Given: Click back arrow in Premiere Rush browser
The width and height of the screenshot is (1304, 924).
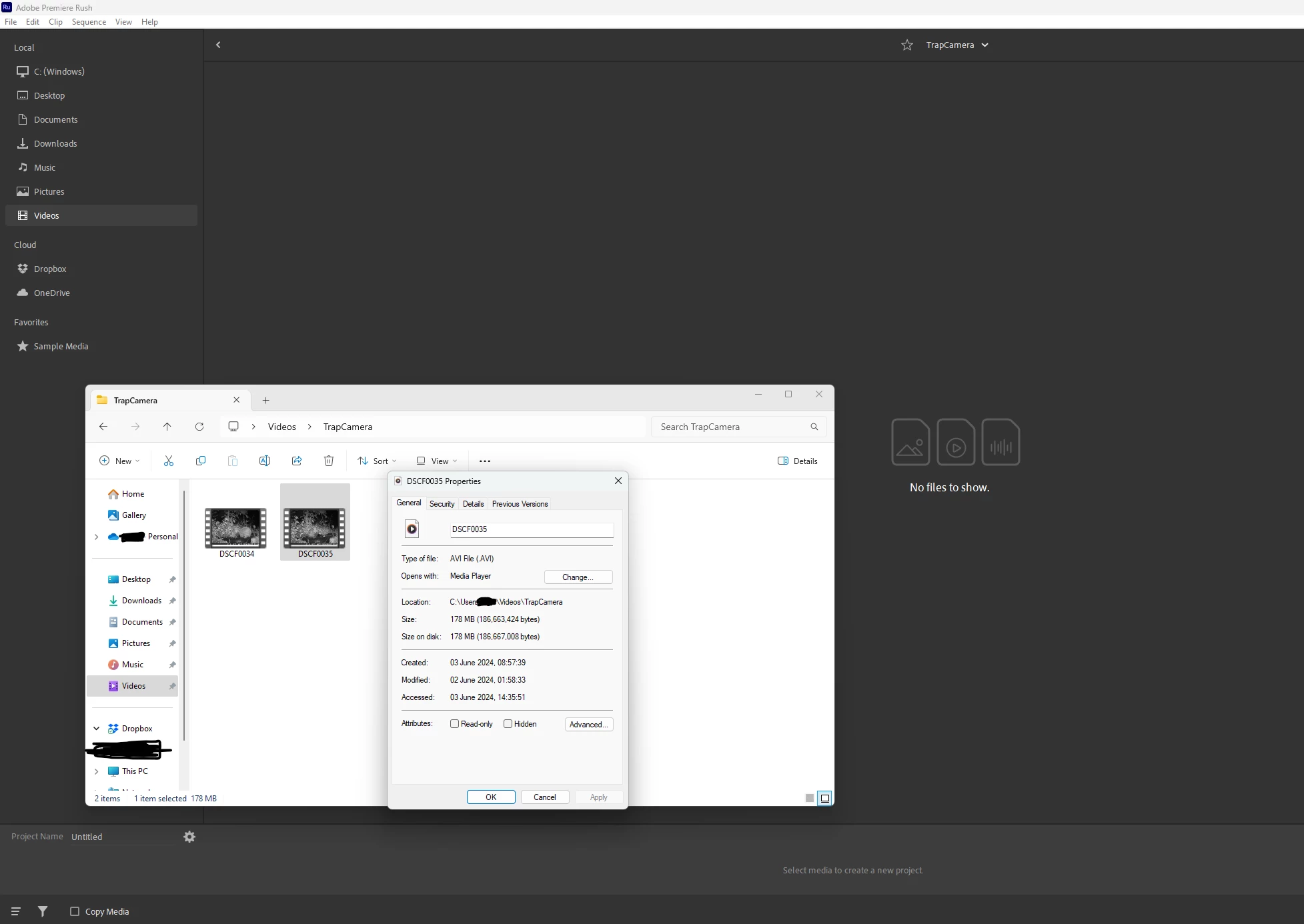Looking at the screenshot, I should [x=218, y=45].
